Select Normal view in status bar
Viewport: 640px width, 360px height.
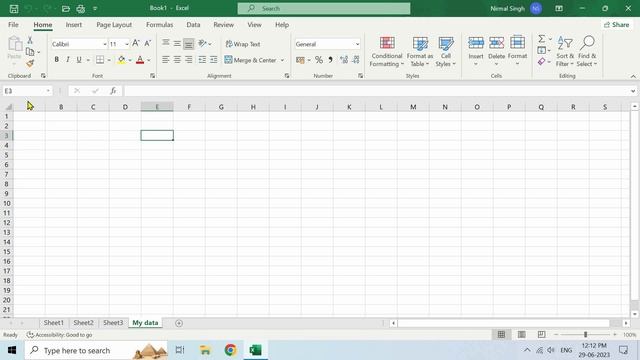[501, 335]
